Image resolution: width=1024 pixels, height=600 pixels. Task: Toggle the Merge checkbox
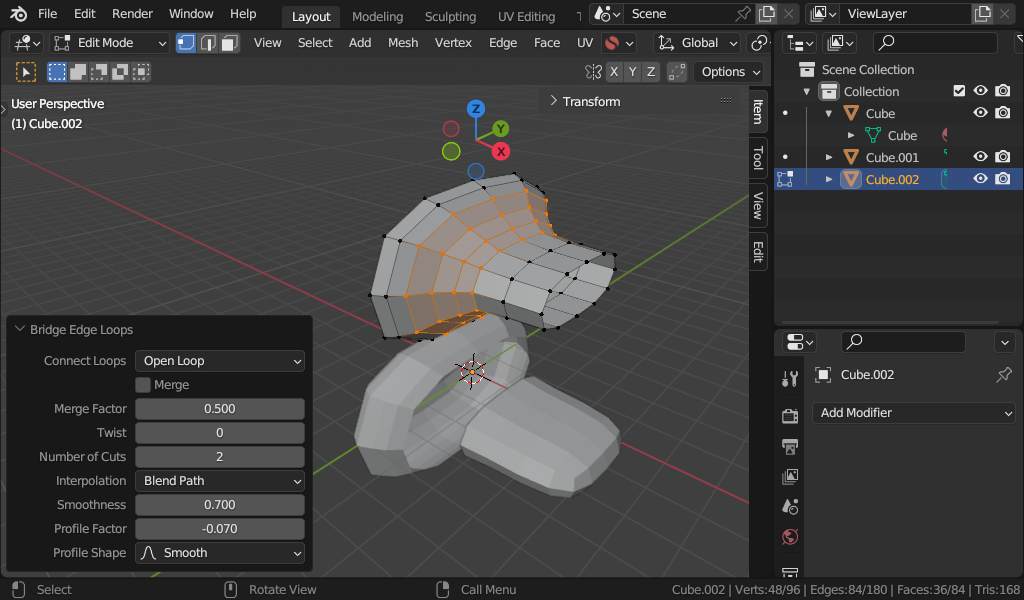pos(143,385)
